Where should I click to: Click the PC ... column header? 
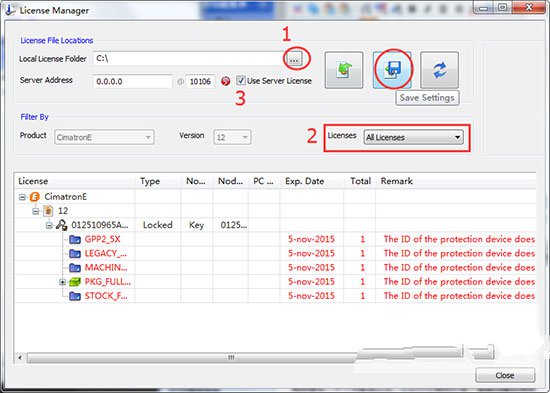[264, 181]
